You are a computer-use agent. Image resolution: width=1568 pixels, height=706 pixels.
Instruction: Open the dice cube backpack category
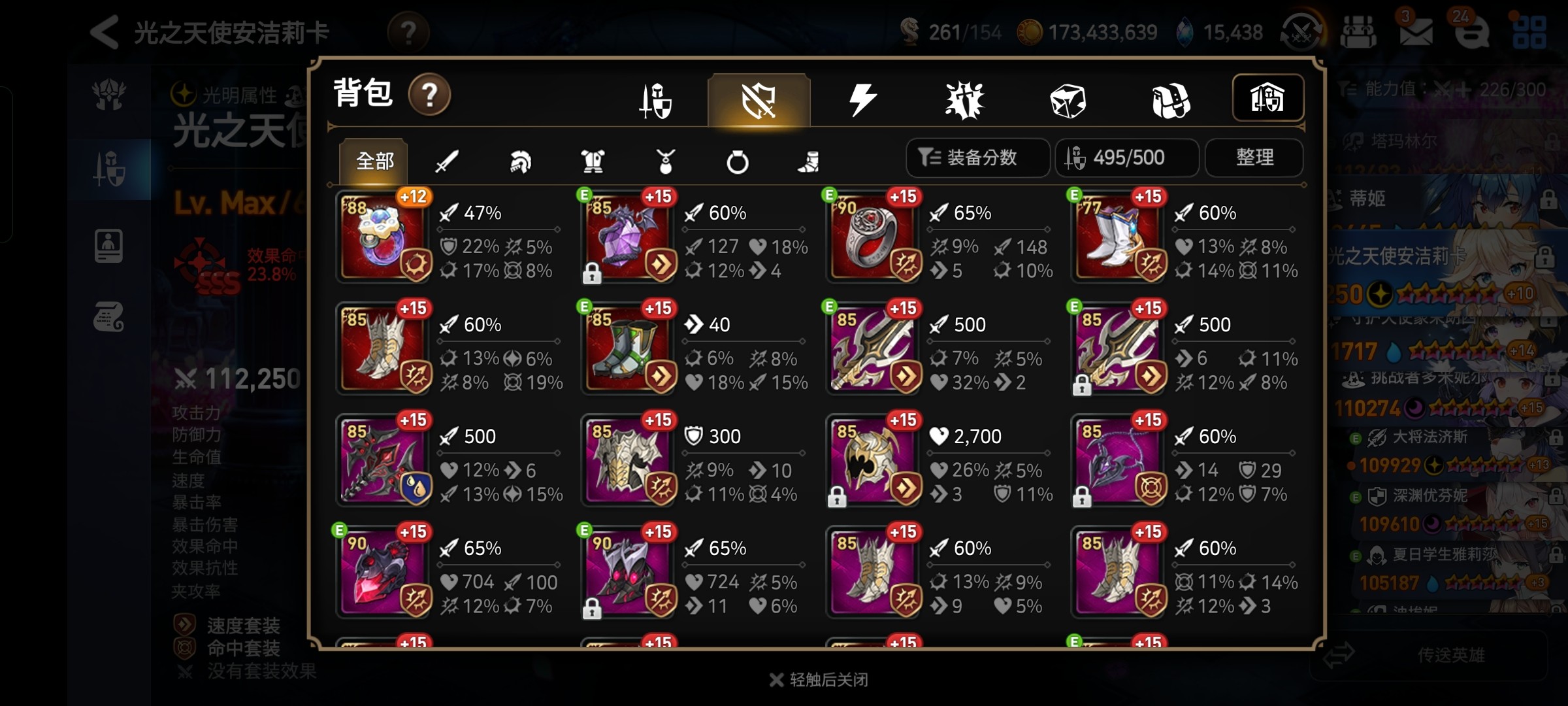point(1068,101)
